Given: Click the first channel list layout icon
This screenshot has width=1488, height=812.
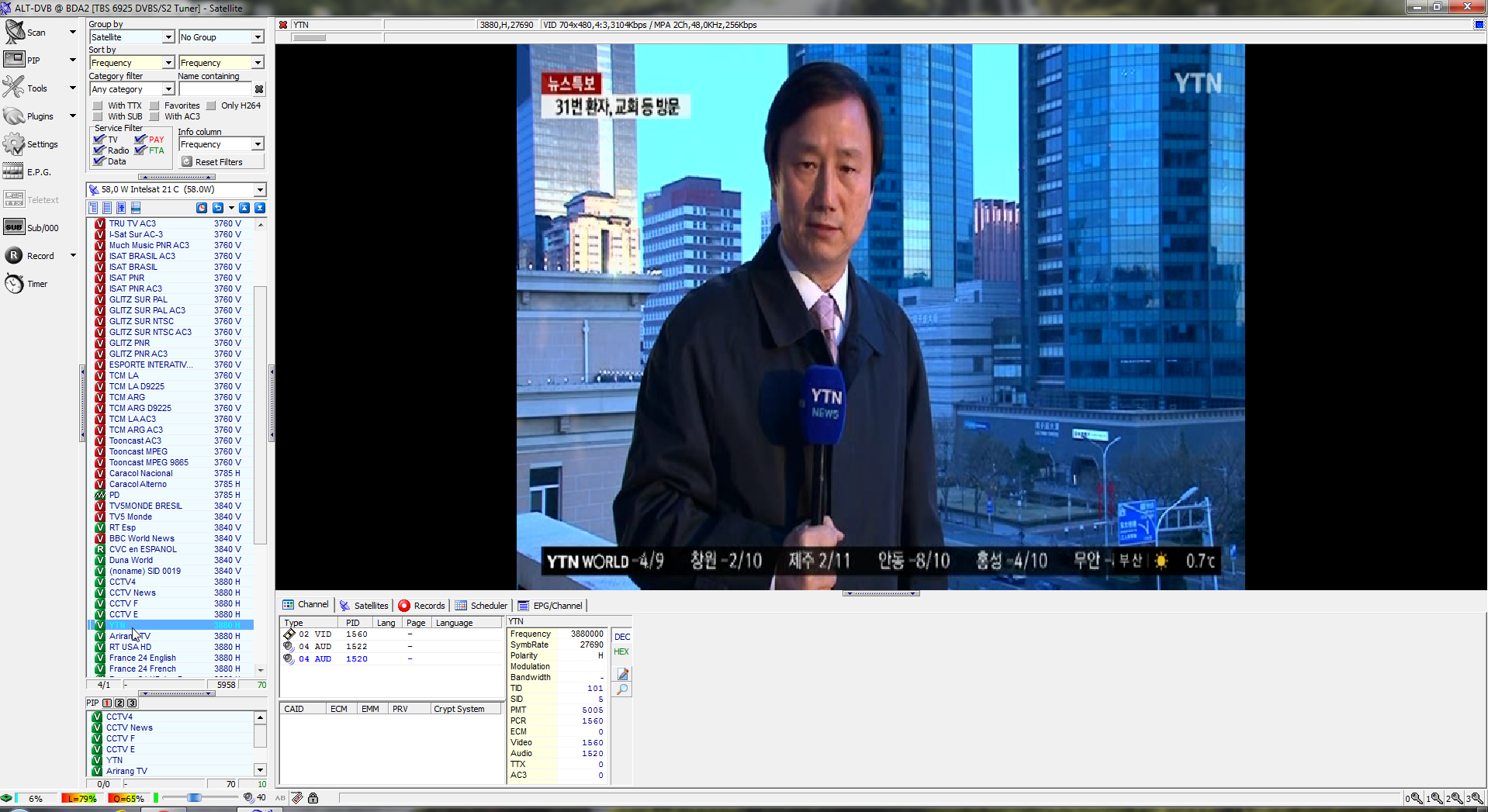Looking at the screenshot, I should pos(93,208).
